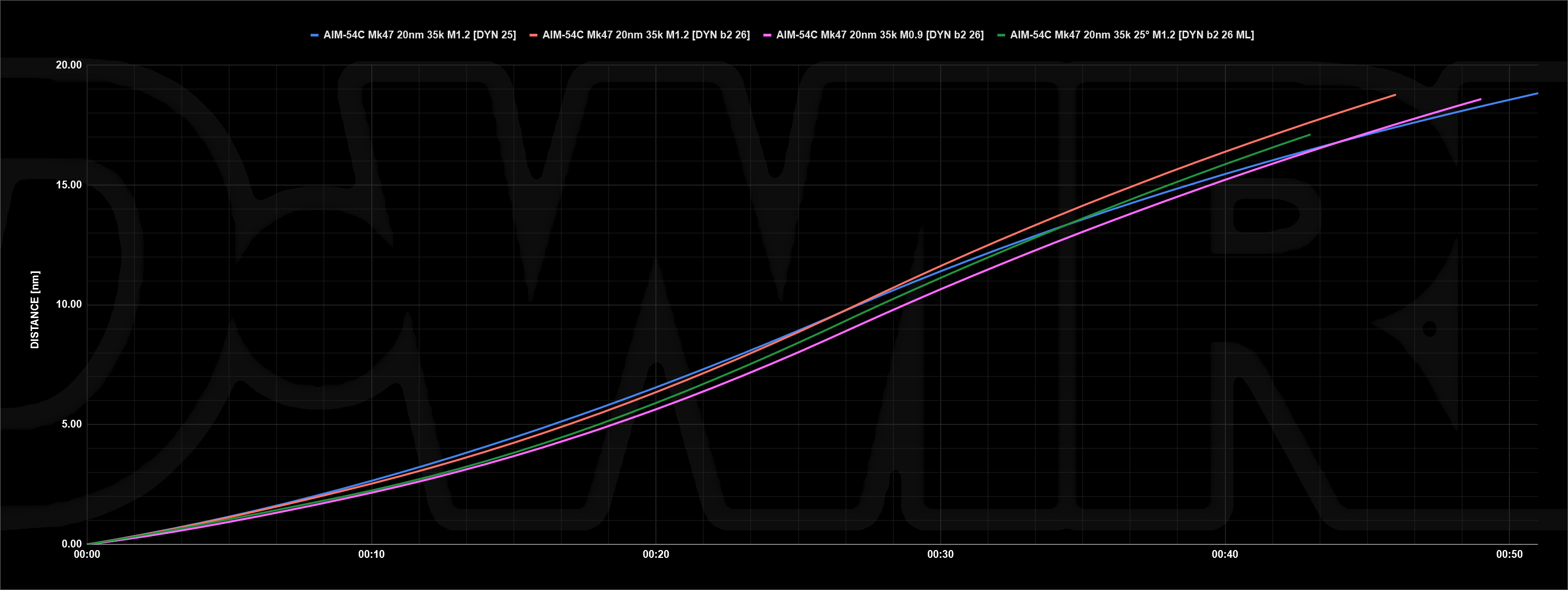Click the 00:40 time axis label
Viewport: 1568px width, 590px height.
(1225, 554)
